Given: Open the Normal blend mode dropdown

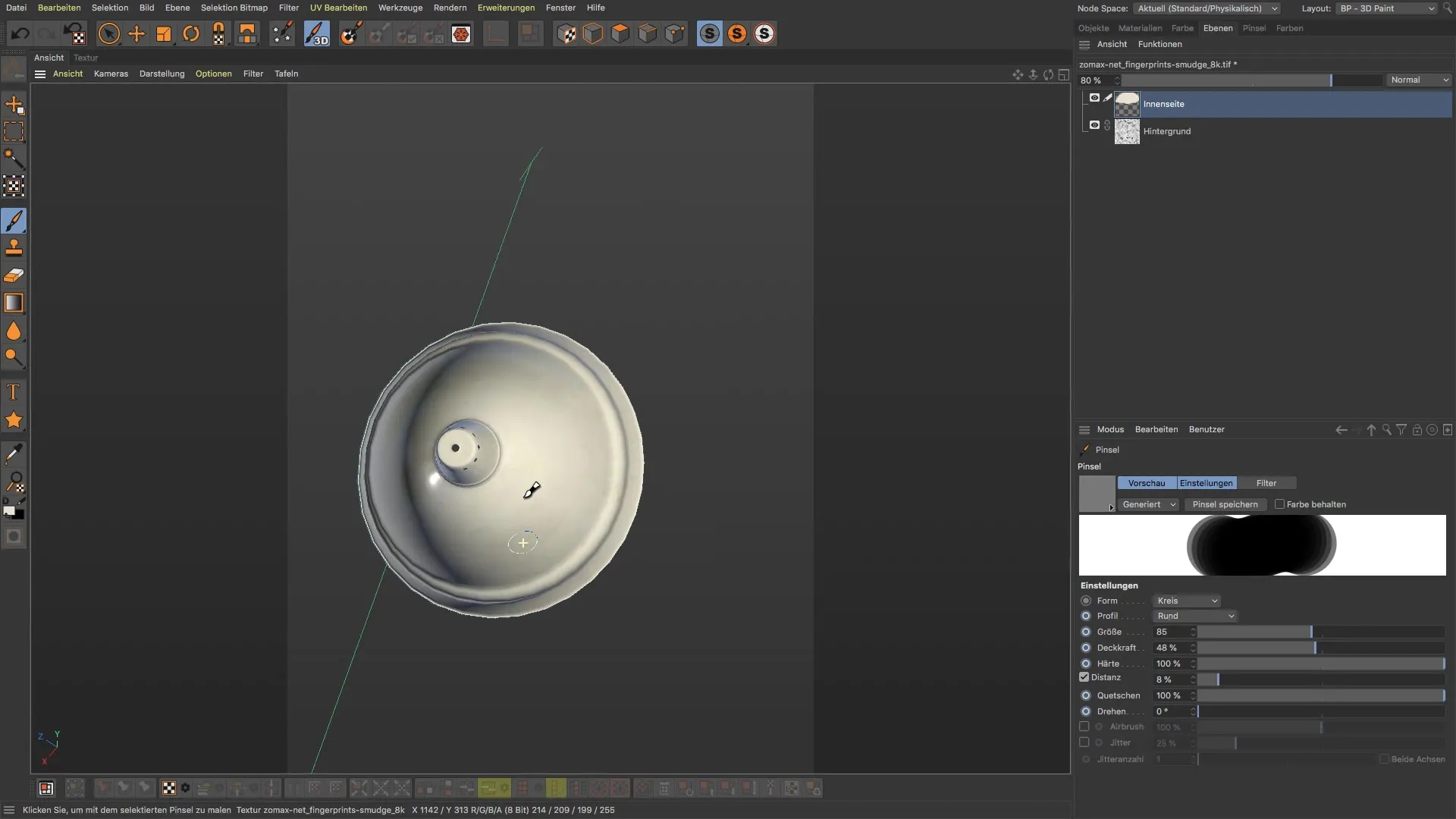Looking at the screenshot, I should click(x=1420, y=80).
